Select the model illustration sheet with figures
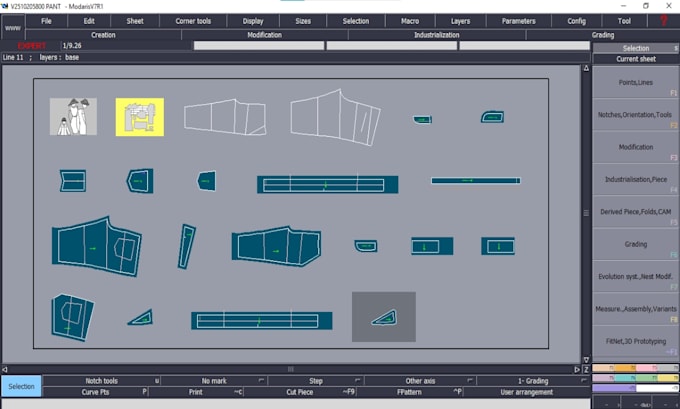Viewport: 680px width, 409px height. (x=73, y=116)
